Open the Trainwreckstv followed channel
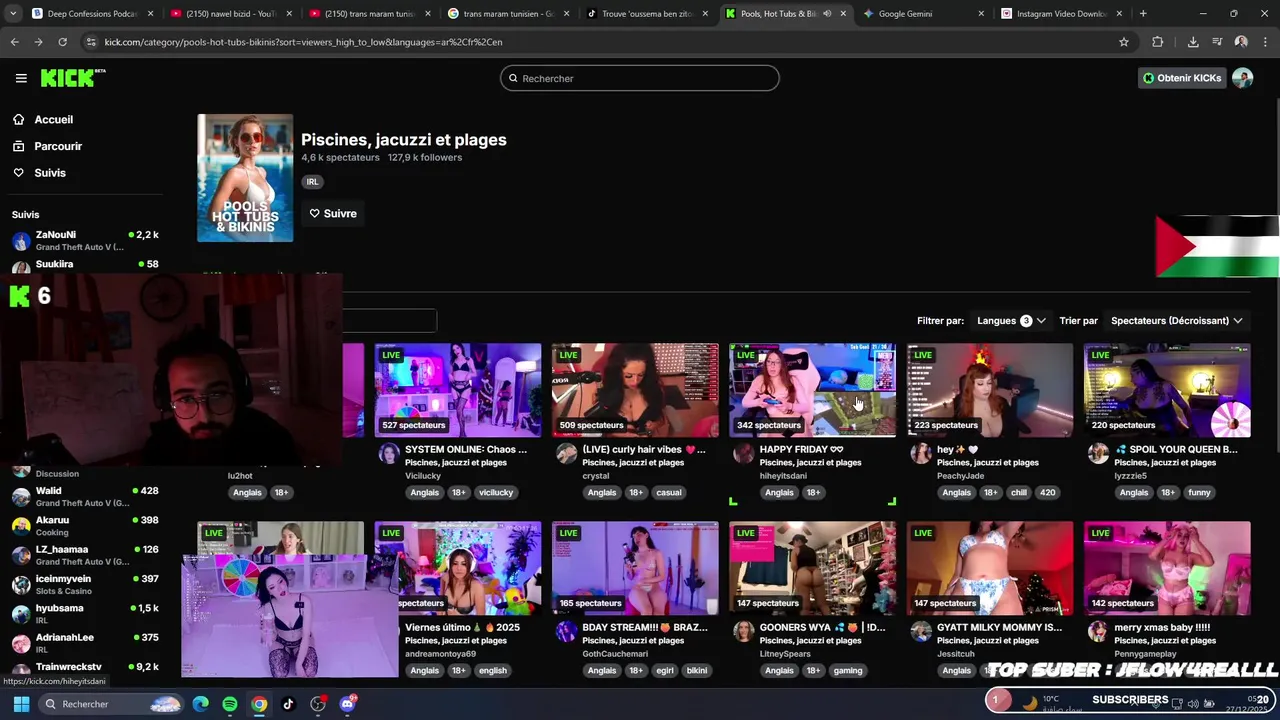This screenshot has width=1280, height=720. (x=85, y=669)
